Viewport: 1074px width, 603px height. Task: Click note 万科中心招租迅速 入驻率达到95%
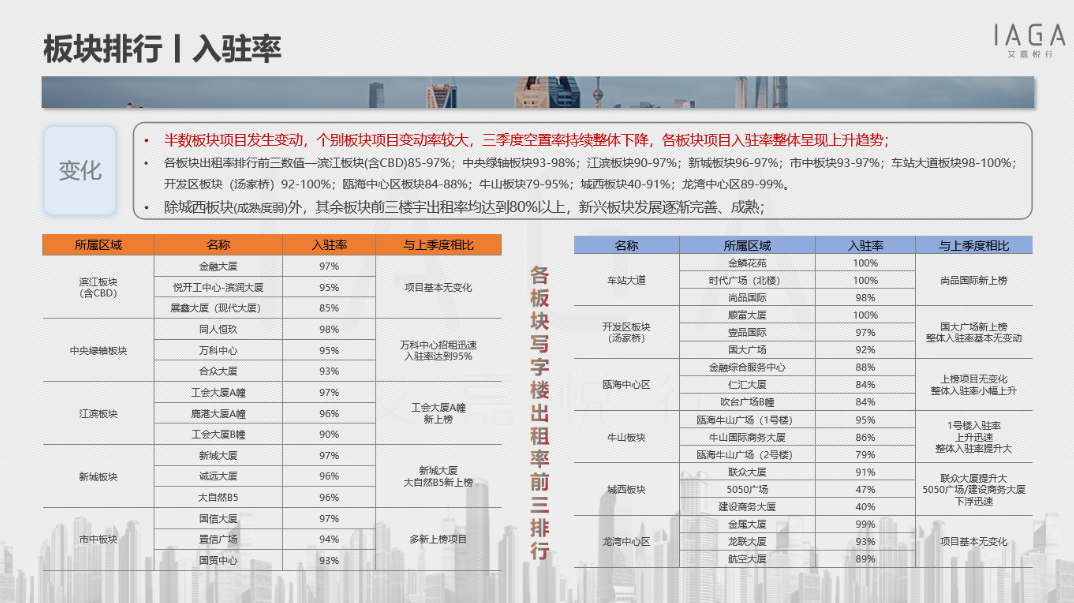[x=438, y=350]
